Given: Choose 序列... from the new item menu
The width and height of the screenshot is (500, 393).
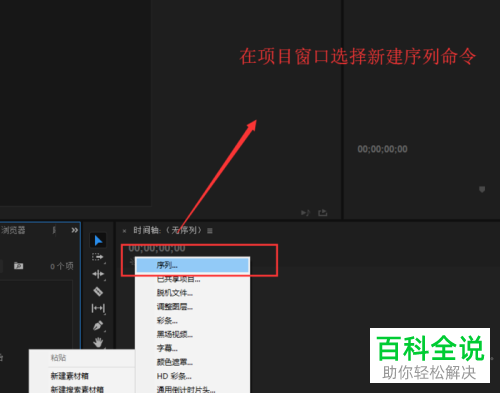Looking at the screenshot, I should pos(193,265).
